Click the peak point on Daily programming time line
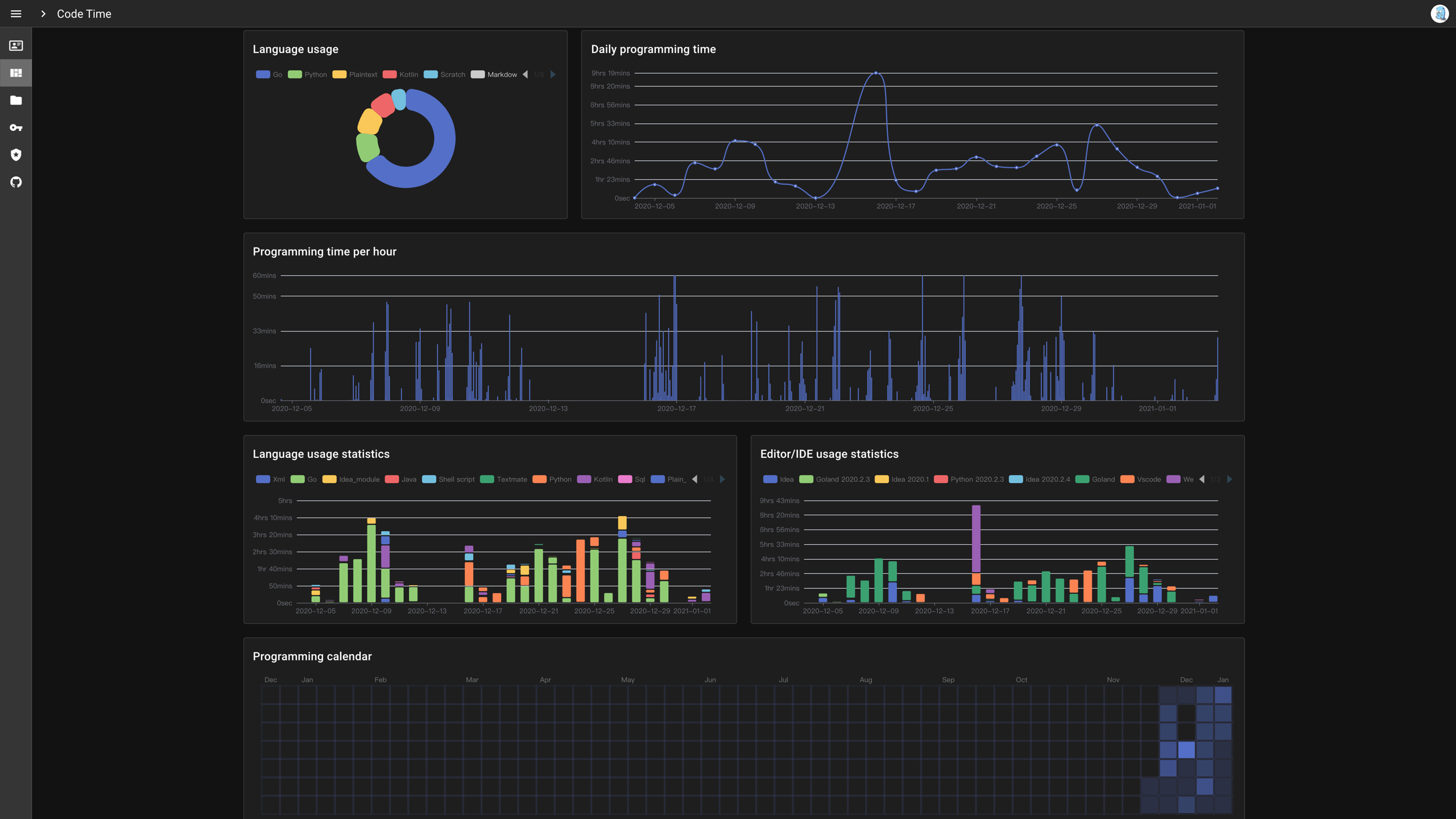 [x=876, y=73]
